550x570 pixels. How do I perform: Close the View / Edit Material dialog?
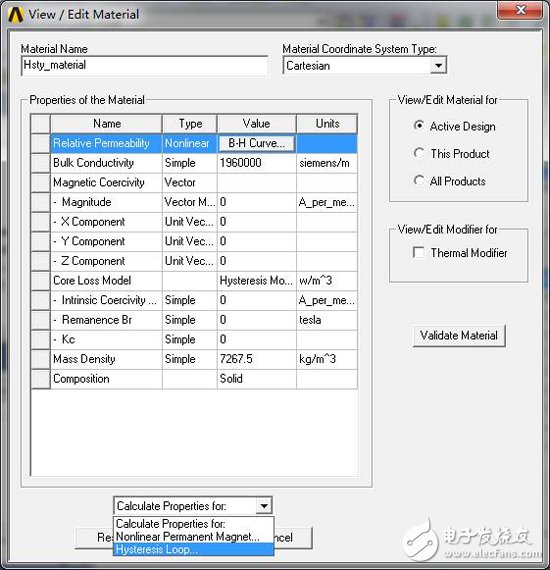click(x=521, y=10)
